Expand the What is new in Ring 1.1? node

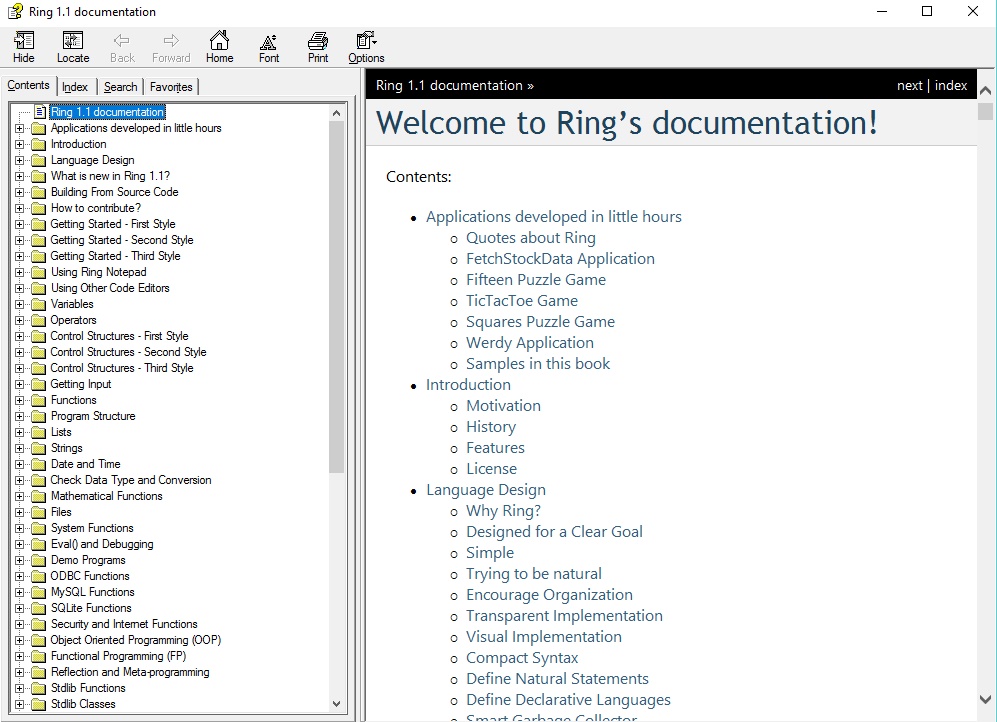point(19,176)
